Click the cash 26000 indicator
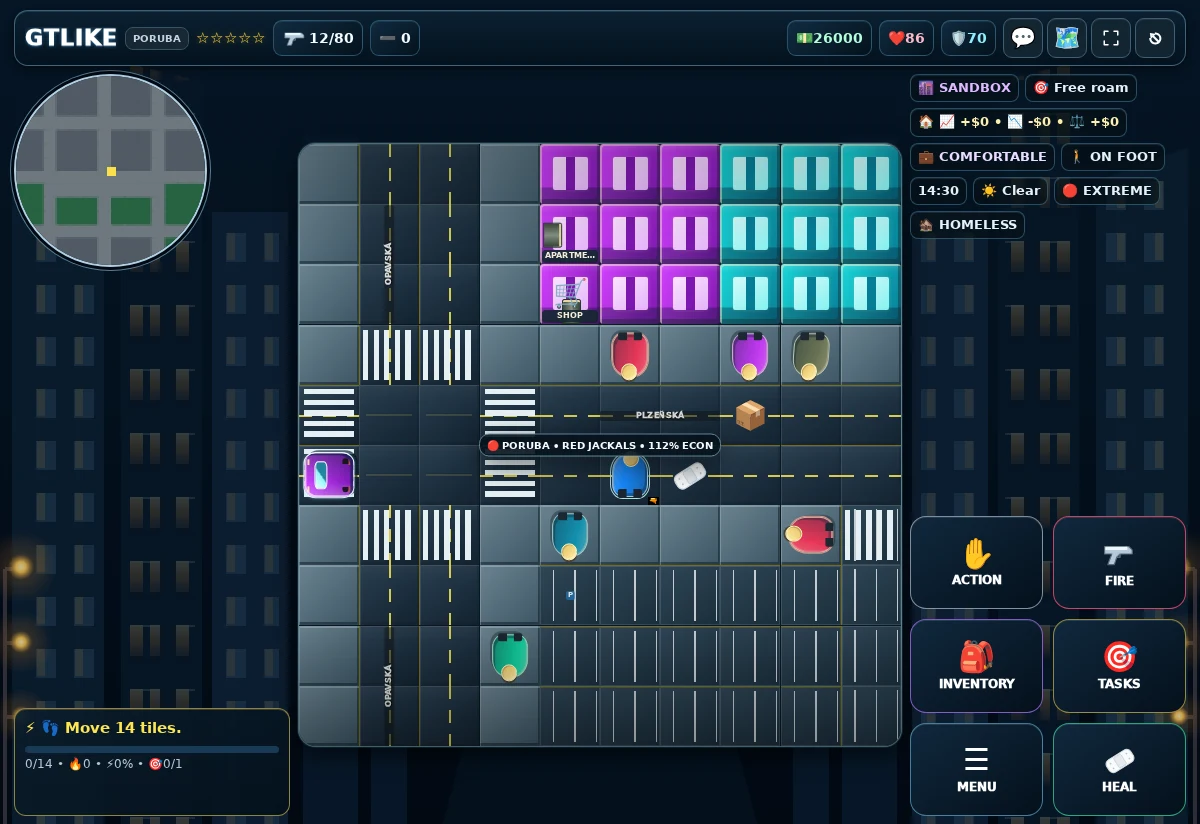The image size is (1200, 824). point(829,38)
